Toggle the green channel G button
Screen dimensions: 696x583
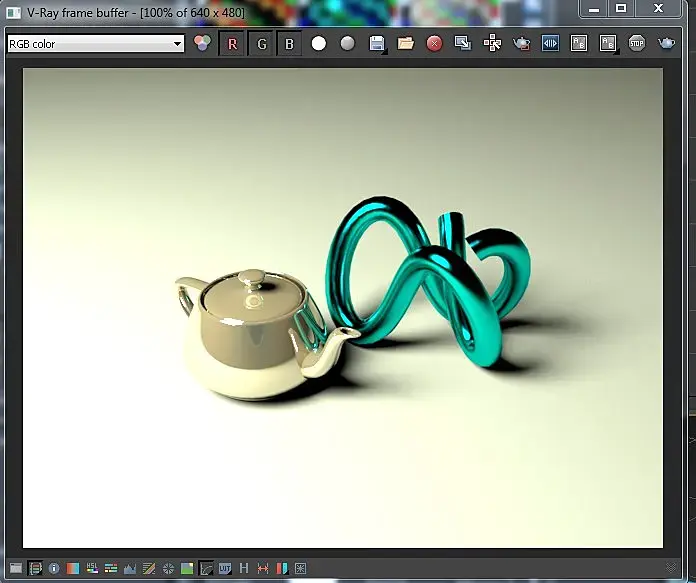coord(261,44)
